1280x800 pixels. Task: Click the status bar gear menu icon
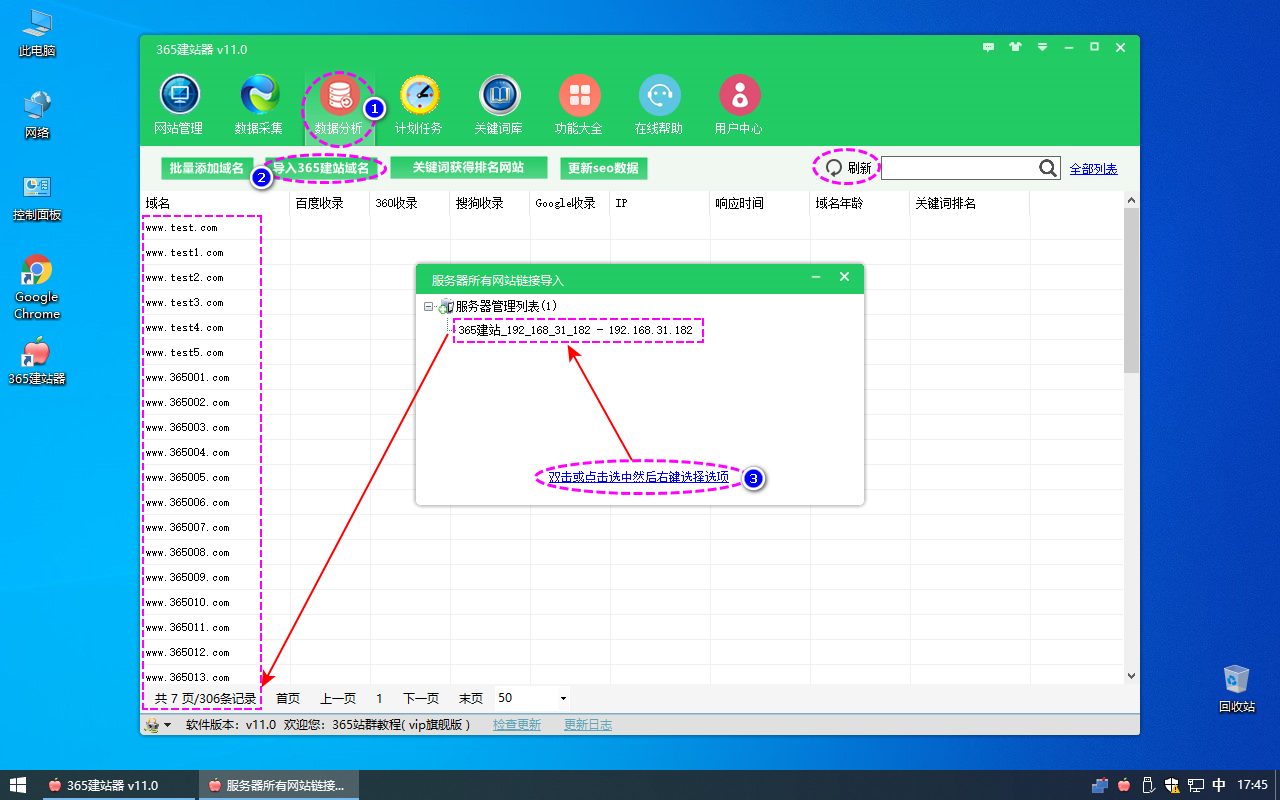[x=157, y=725]
